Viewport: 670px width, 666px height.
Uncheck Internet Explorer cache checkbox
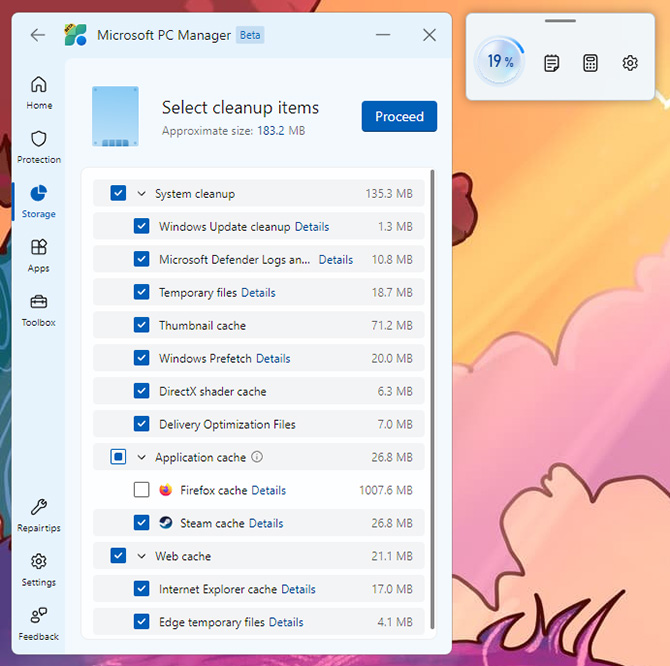coord(141,588)
